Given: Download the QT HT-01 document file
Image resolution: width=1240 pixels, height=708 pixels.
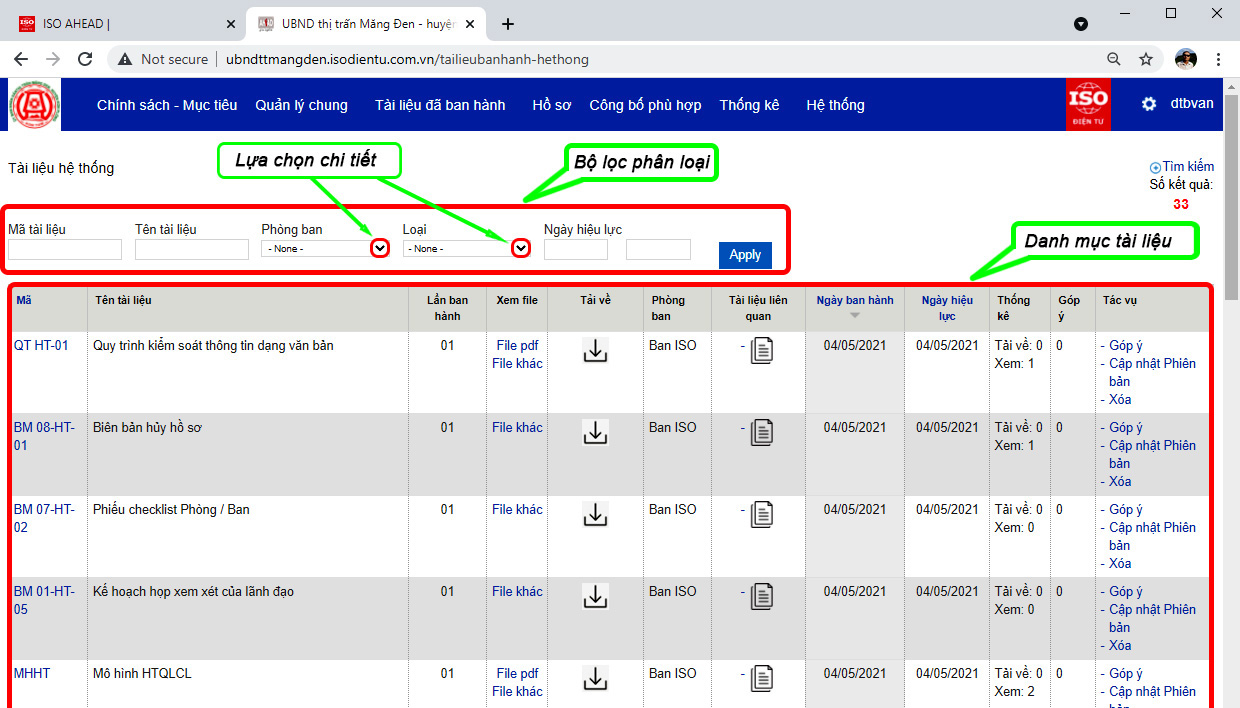Looking at the screenshot, I should tap(595, 350).
